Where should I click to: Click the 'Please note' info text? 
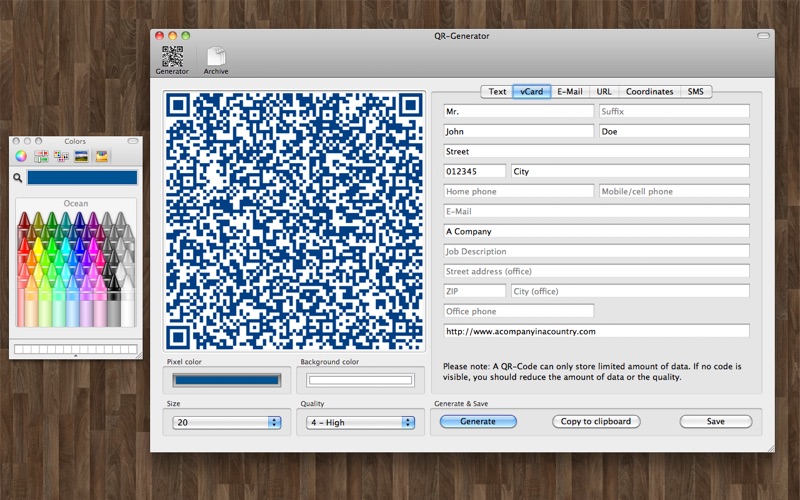pyautogui.click(x=592, y=371)
